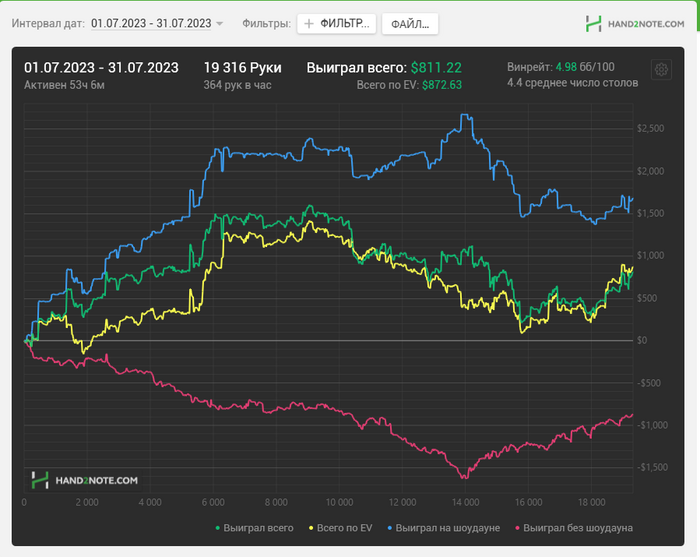700x557 pixels.
Task: Click the 4.4 среднее число столов text
Action: click(573, 83)
